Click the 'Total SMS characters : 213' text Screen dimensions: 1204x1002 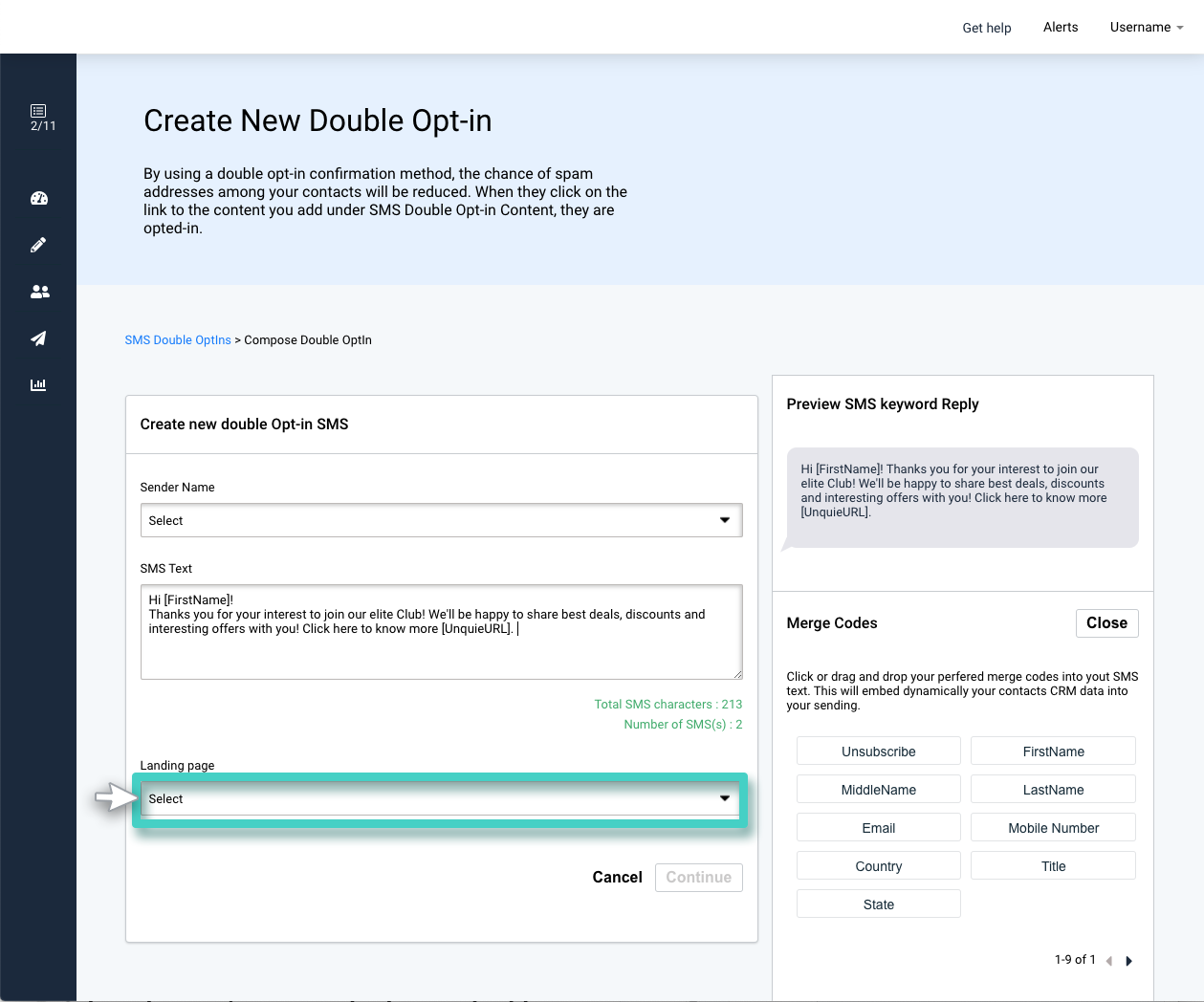tap(668, 705)
